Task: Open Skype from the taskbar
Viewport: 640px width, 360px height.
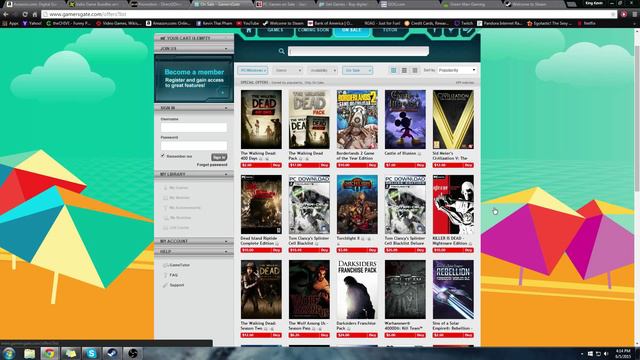Action: tap(91, 353)
